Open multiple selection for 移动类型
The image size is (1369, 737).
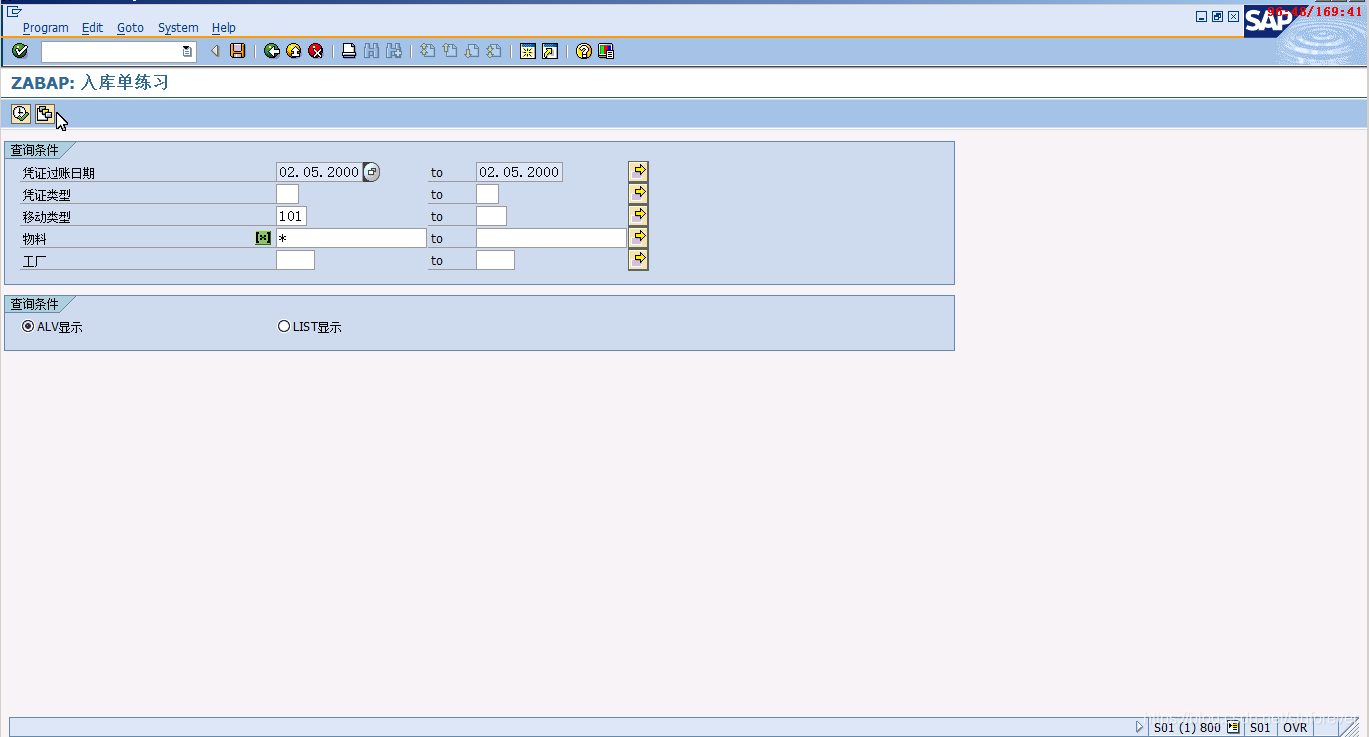click(638, 215)
